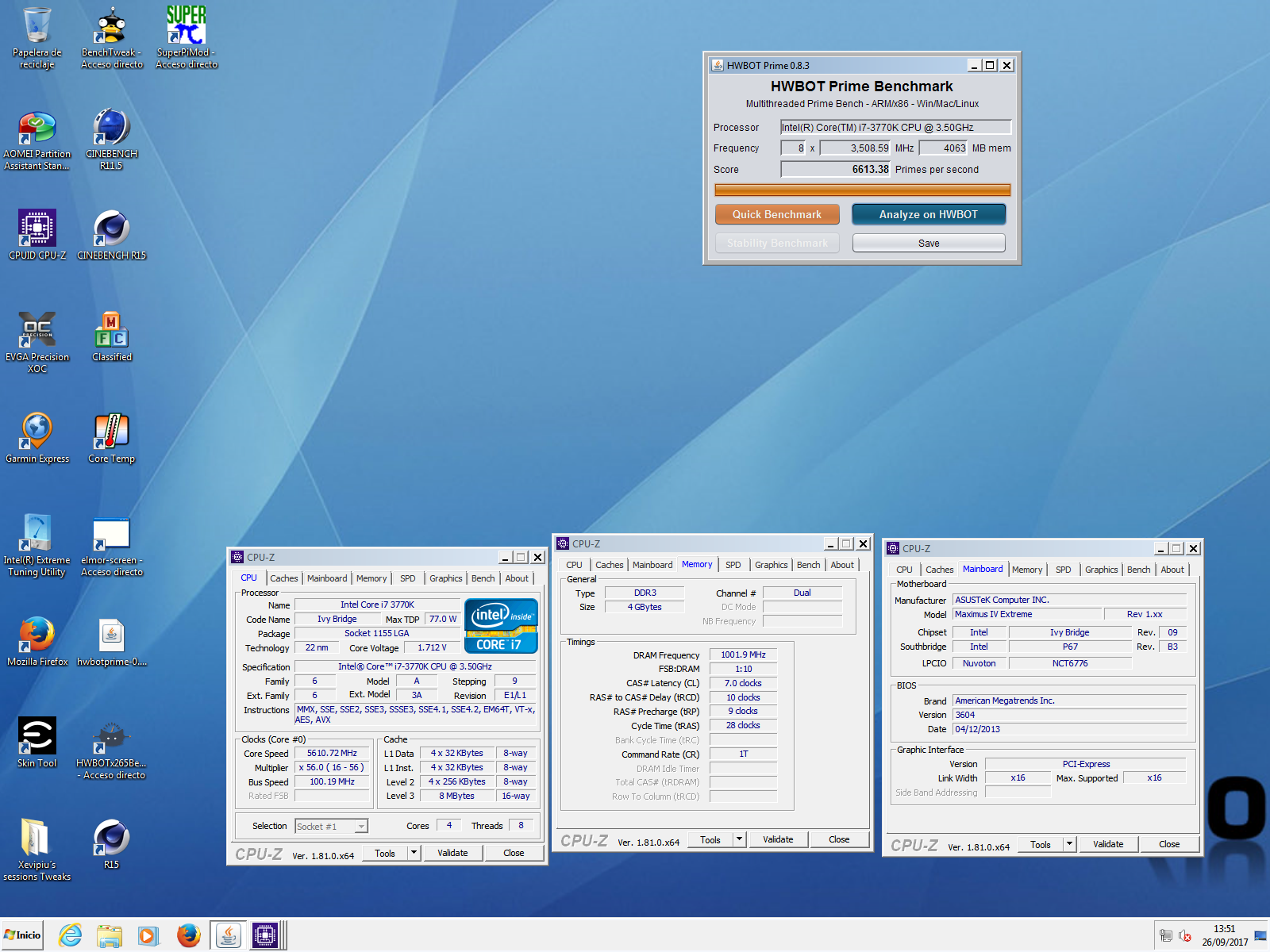Viewport: 1270px width, 952px height.
Task: Click HWBOT Prime benchmark progress bar
Action: pos(862,190)
